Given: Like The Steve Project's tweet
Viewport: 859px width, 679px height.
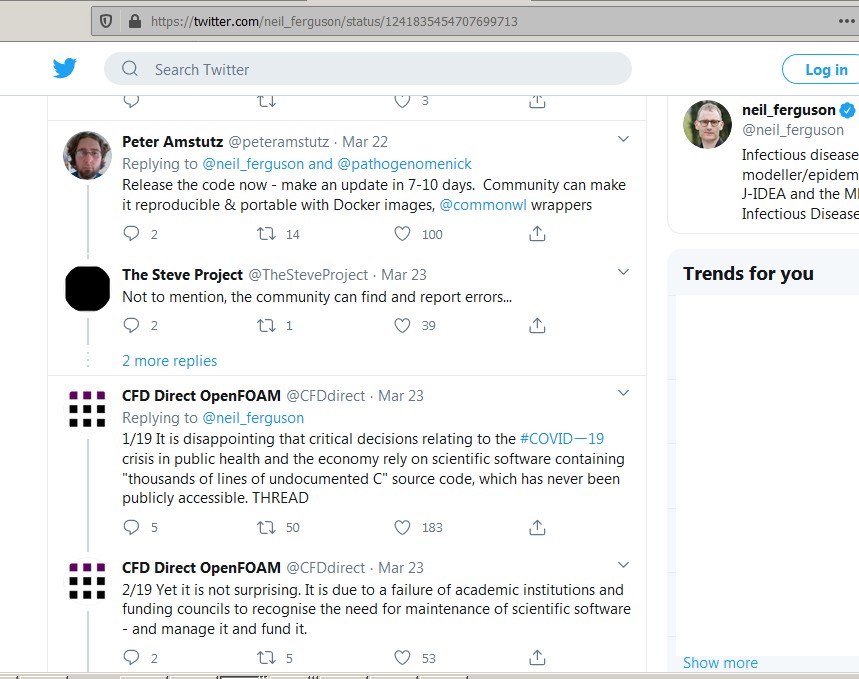Looking at the screenshot, I should coord(402,325).
